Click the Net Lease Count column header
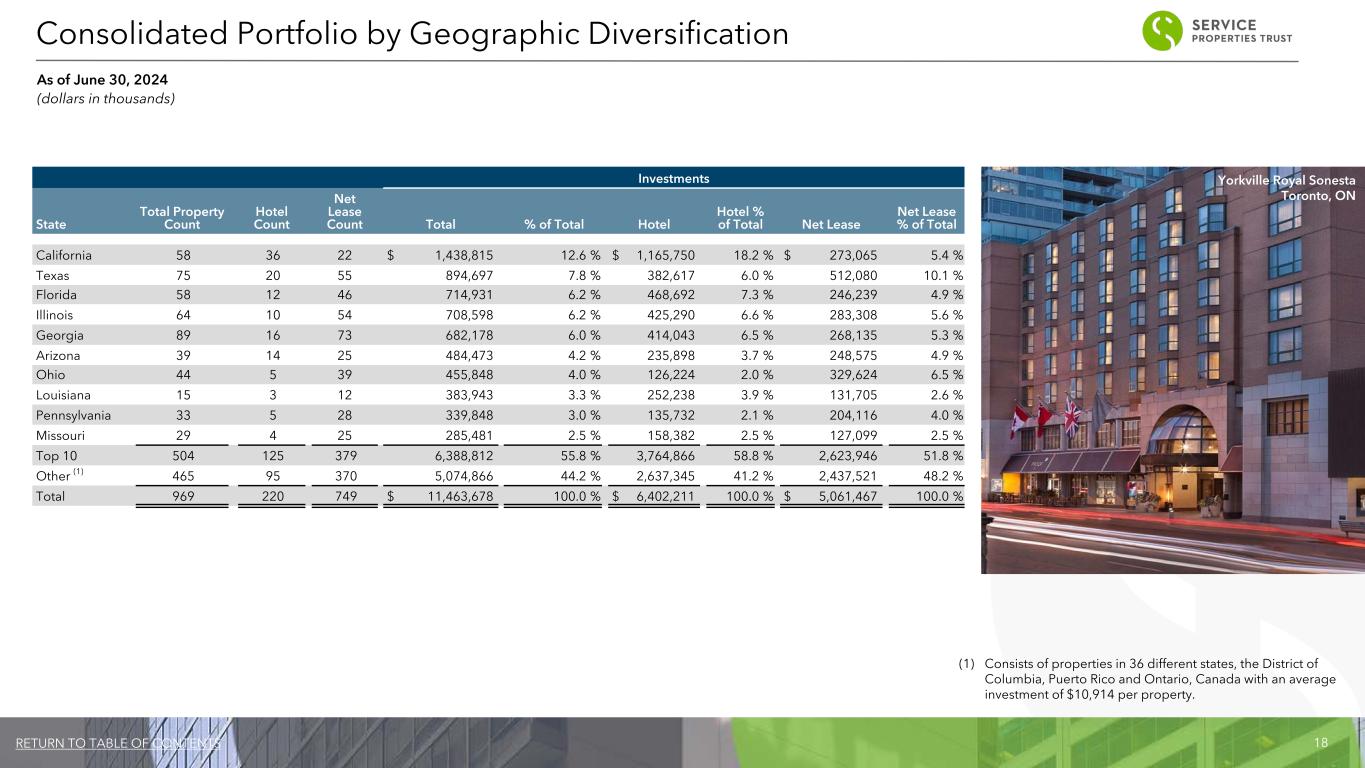 pyautogui.click(x=330, y=212)
